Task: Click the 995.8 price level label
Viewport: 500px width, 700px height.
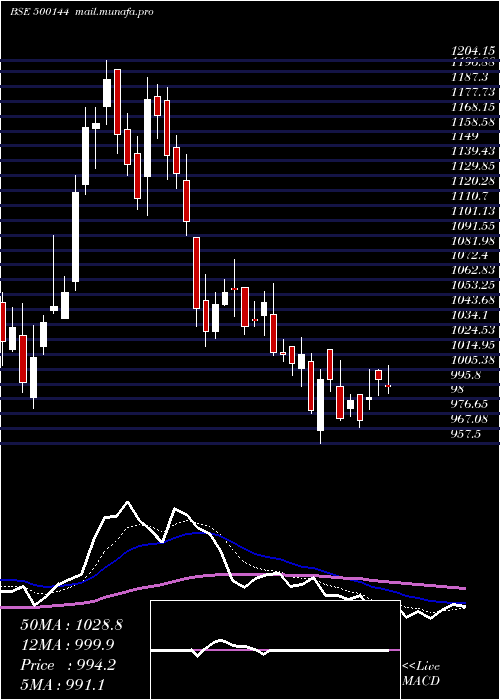Action: [x=467, y=375]
